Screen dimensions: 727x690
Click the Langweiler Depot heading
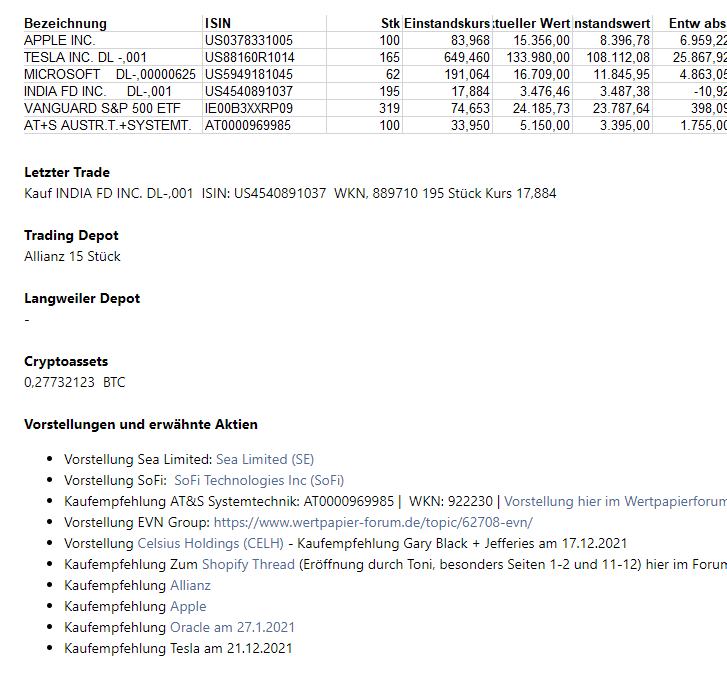[x=82, y=299]
